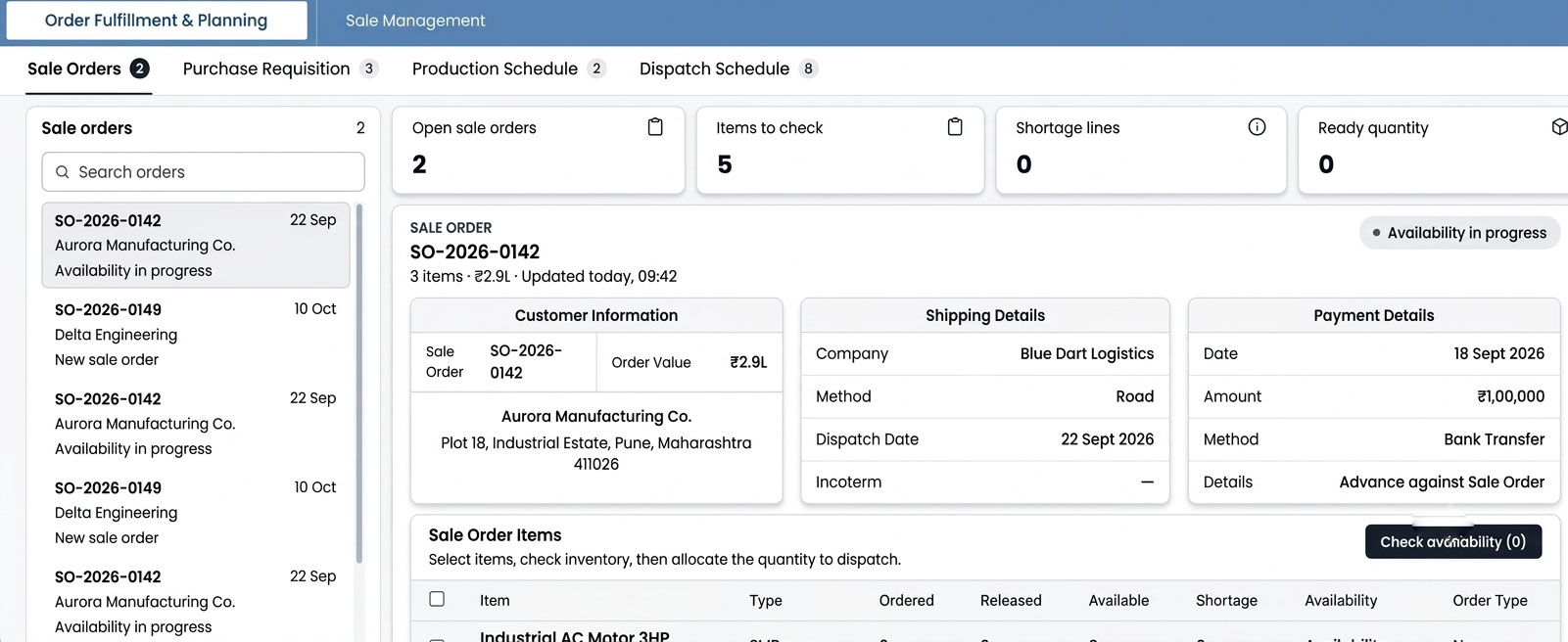The width and height of the screenshot is (1568, 642).
Task: Click the Sale Order Items heading
Action: point(496,535)
